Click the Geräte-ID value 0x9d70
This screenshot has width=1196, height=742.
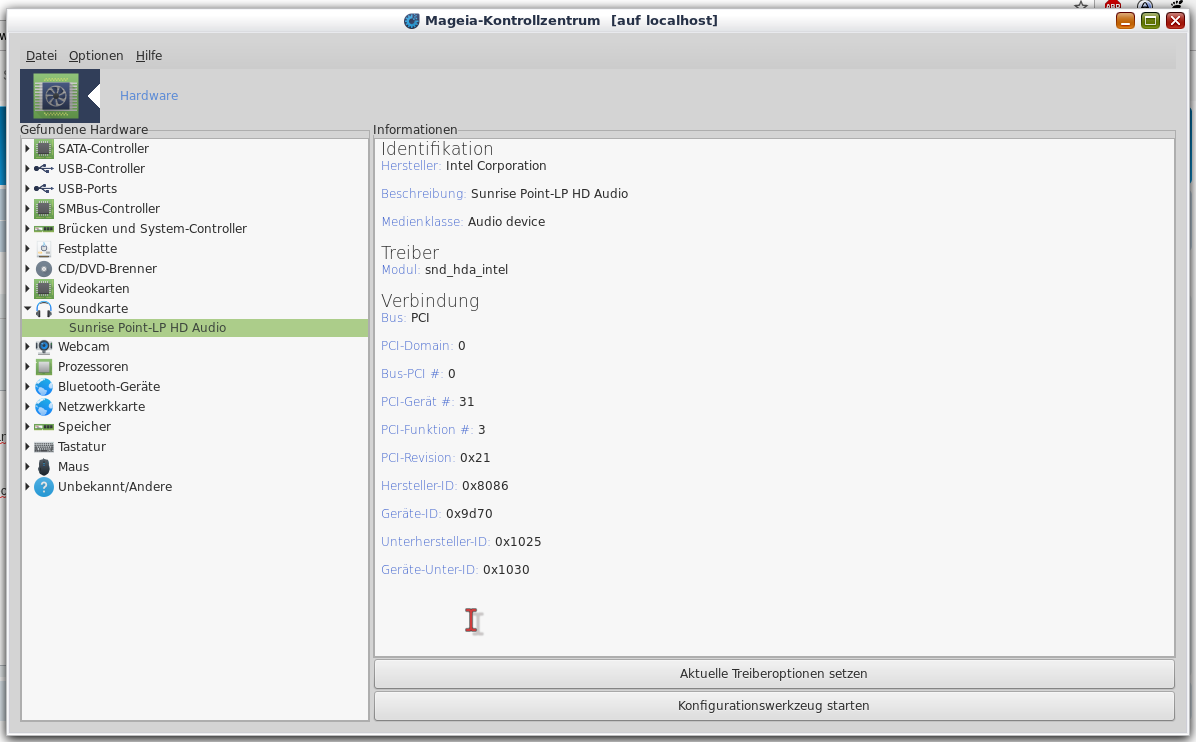469,514
